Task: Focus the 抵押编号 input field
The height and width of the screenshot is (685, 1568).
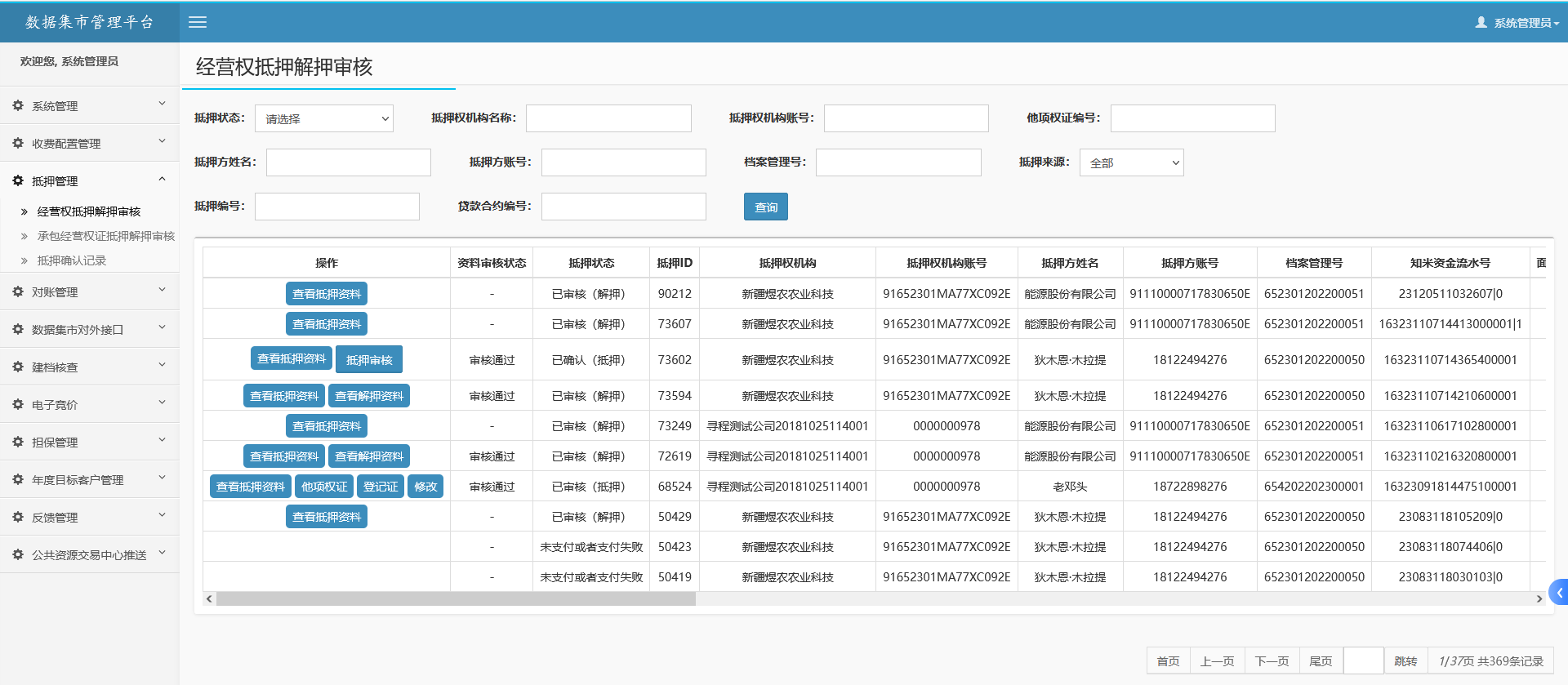Action: point(337,207)
